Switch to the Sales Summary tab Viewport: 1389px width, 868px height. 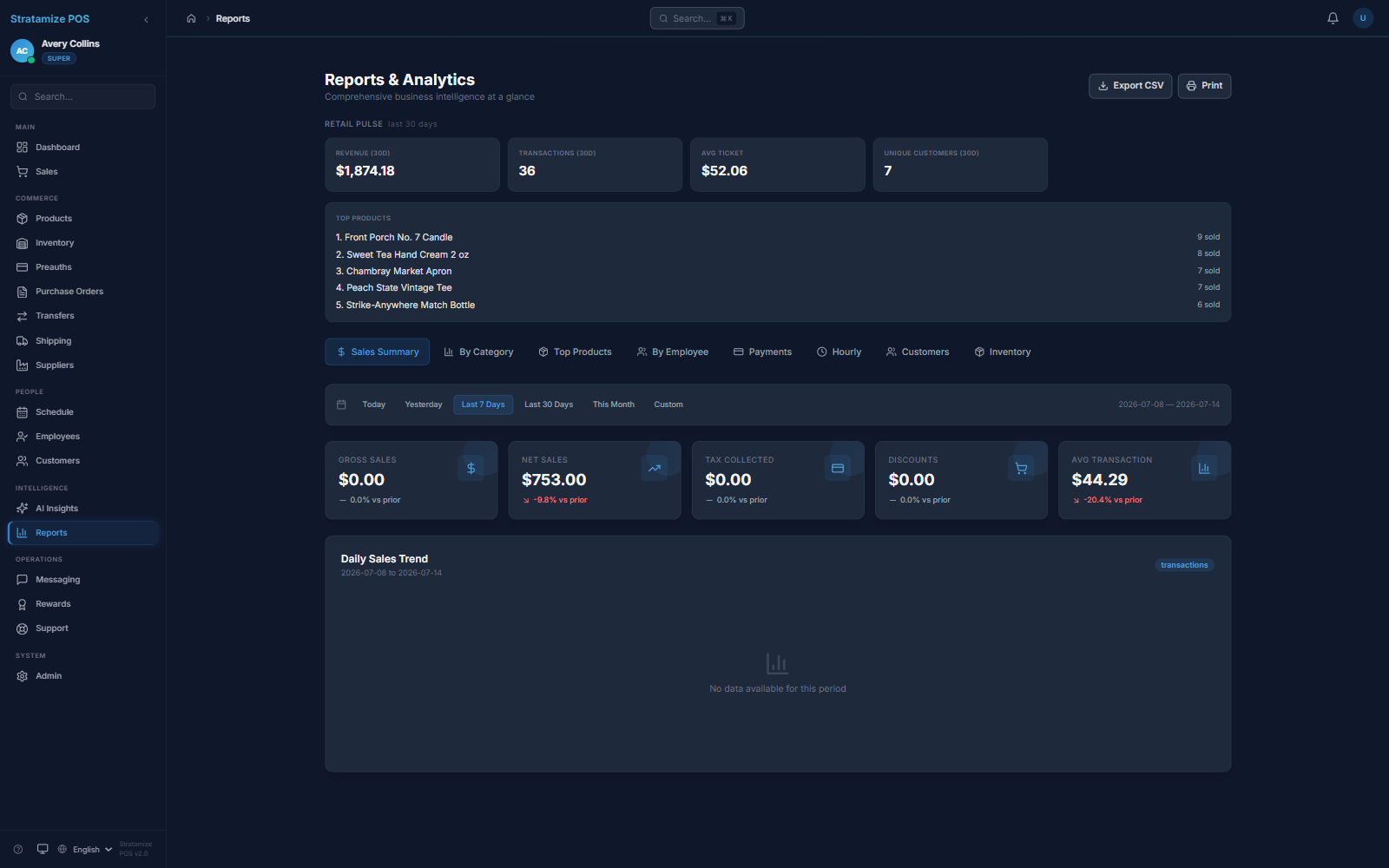tap(378, 352)
